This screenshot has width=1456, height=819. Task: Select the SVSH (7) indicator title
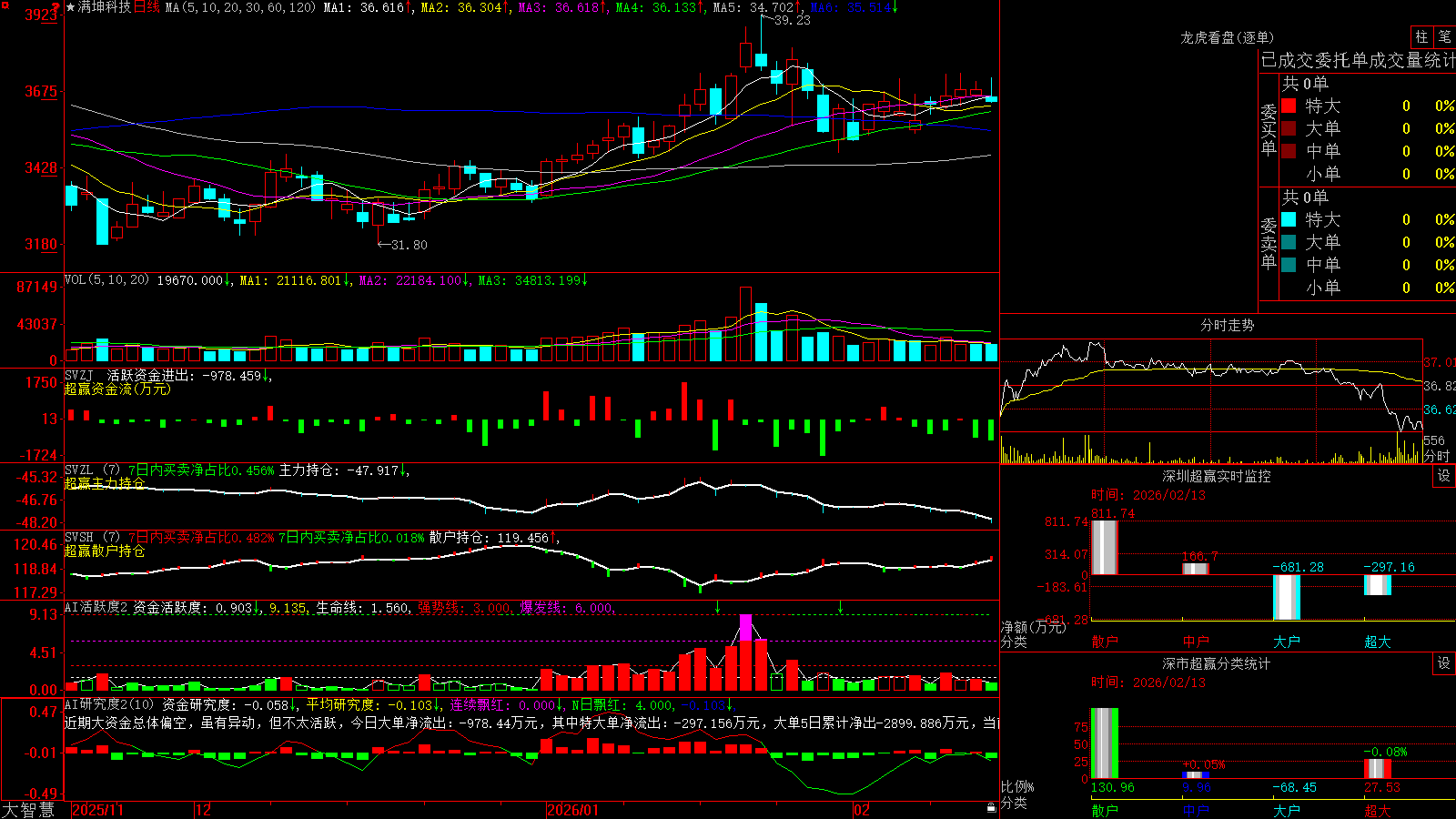(93, 538)
